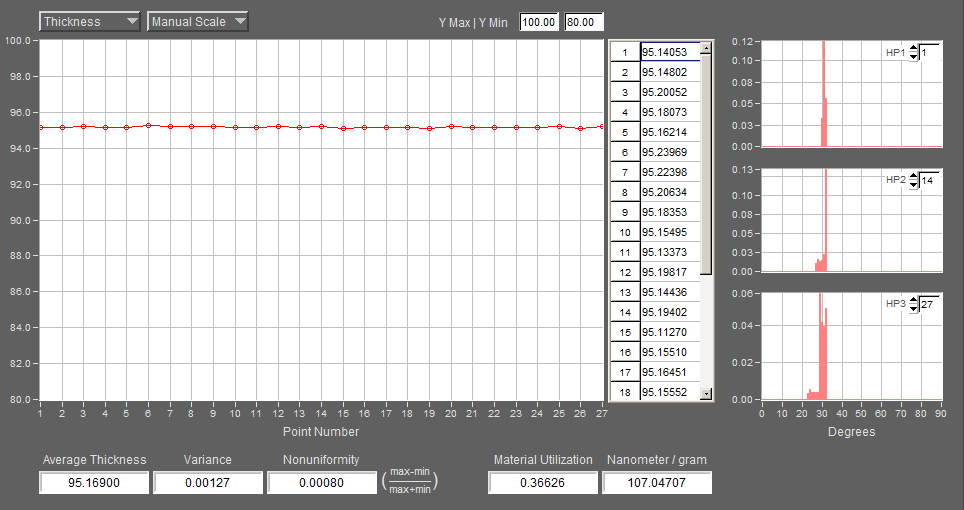This screenshot has width=964, height=510.
Task: Click the max-min over max+min formula
Action: pyautogui.click(x=411, y=481)
